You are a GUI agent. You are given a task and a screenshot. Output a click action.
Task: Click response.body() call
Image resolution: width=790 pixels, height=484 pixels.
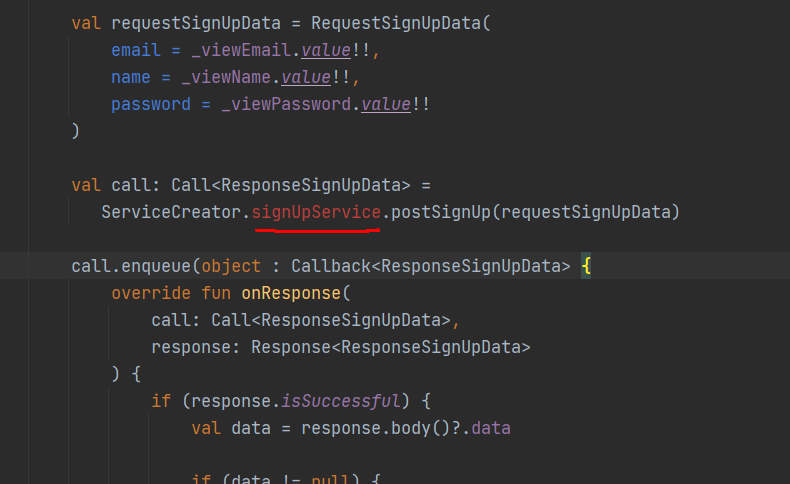(x=375, y=429)
